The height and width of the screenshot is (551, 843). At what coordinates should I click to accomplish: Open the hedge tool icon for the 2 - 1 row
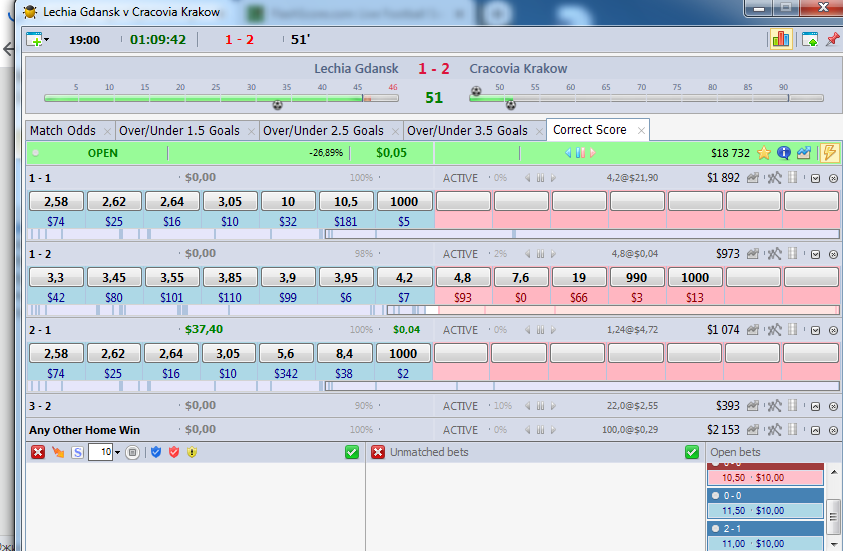pyautogui.click(x=774, y=330)
